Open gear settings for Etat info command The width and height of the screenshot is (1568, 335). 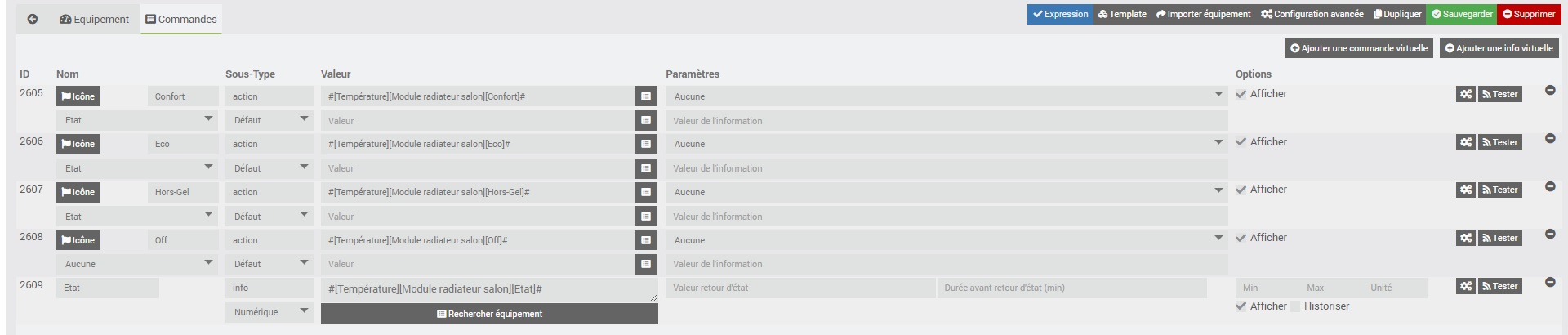(1466, 286)
